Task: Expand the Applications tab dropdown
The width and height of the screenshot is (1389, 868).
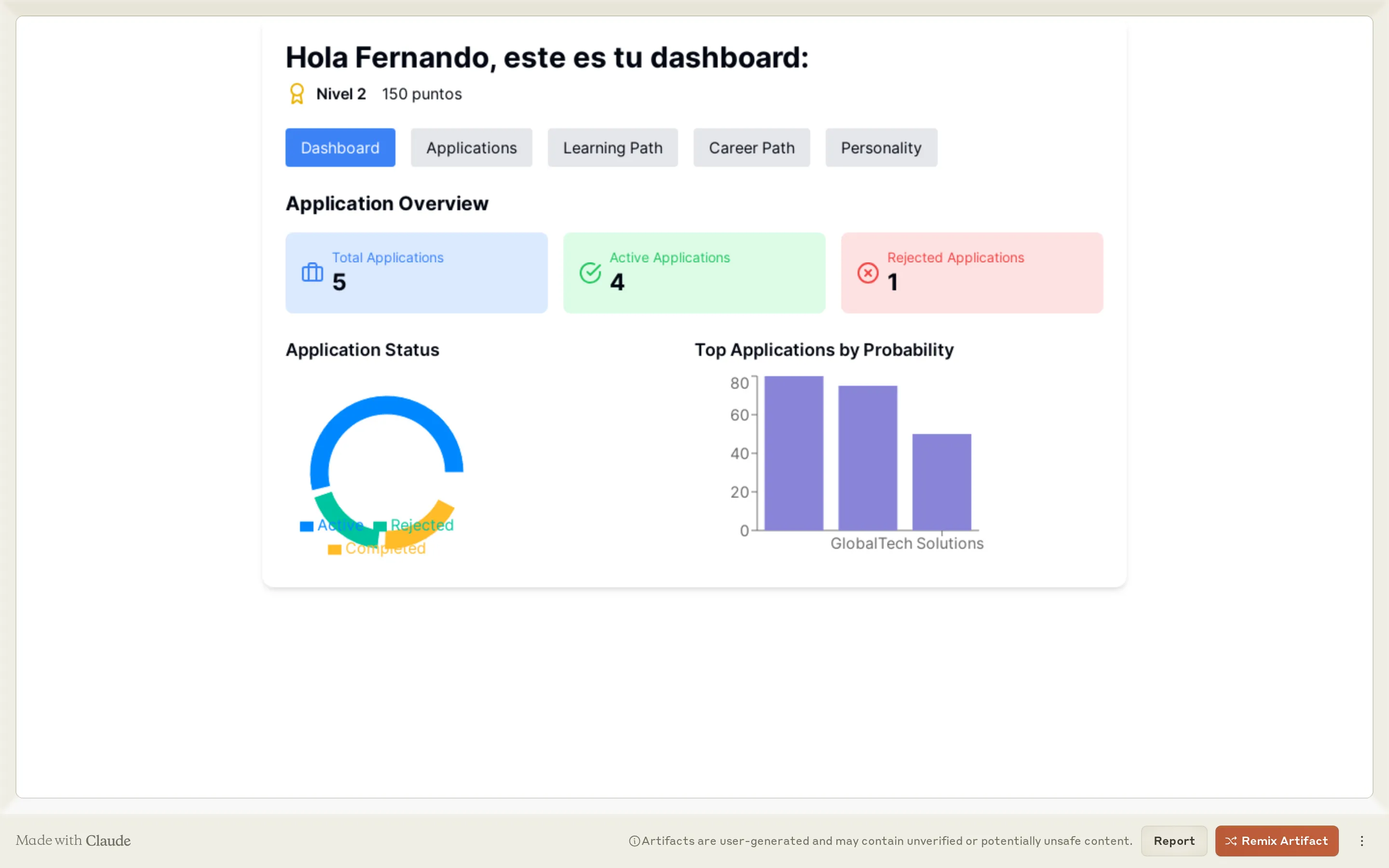Action: click(470, 147)
